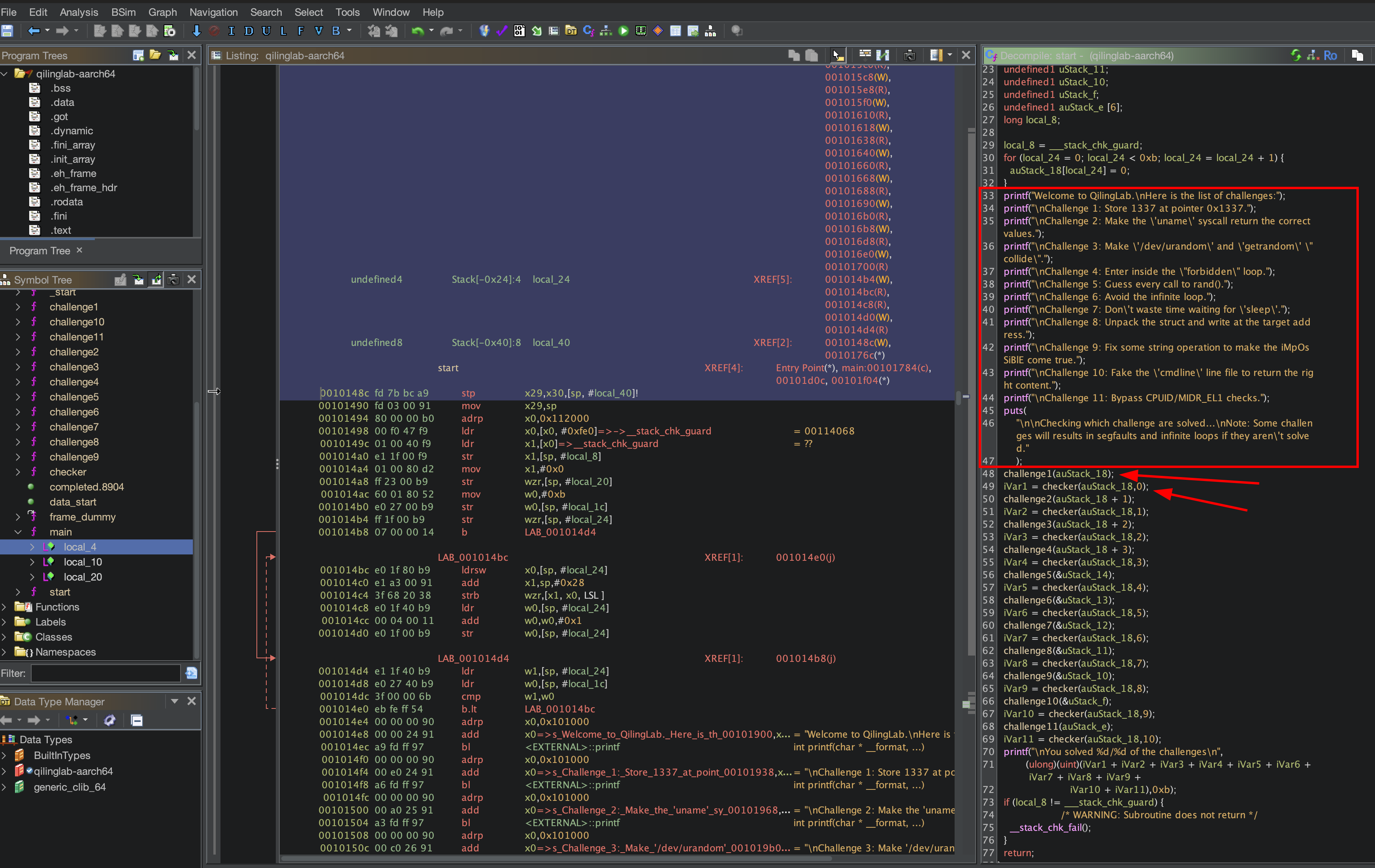Collapse the 'qilinglab-aarch64' program tree root
1375x868 pixels.
(x=4, y=73)
